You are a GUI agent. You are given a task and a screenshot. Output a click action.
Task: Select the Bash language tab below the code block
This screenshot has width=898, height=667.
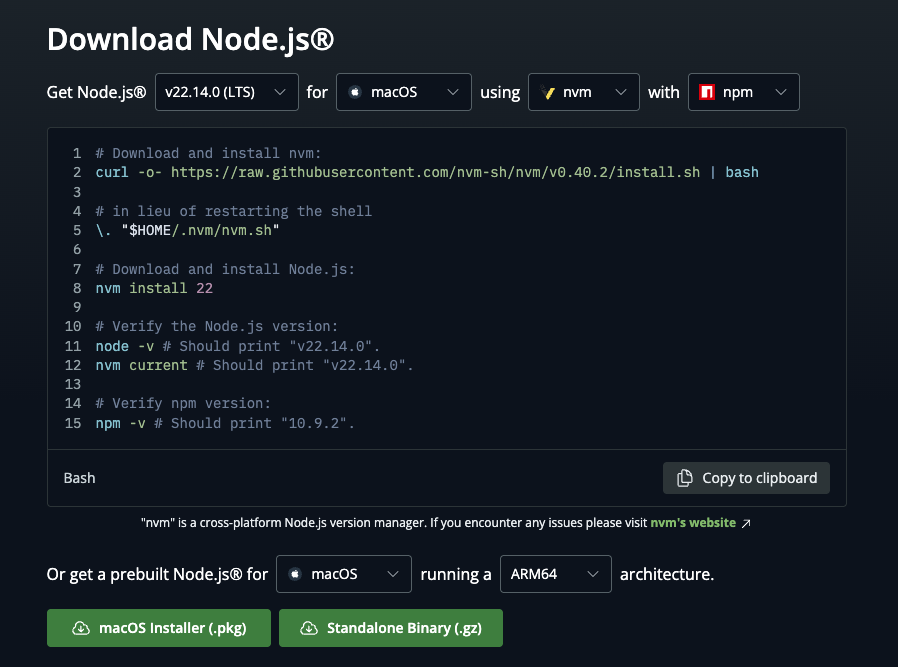pyautogui.click(x=79, y=478)
